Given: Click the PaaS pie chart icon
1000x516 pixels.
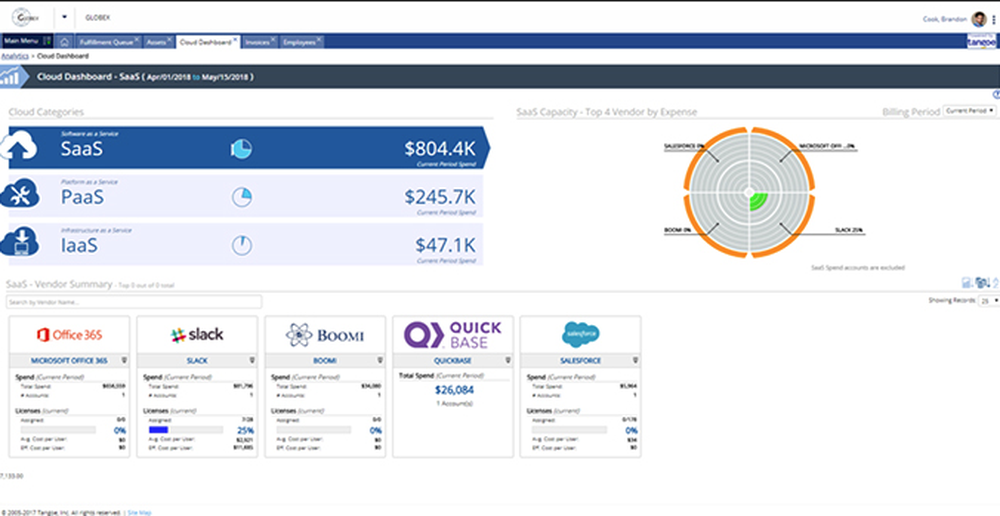Looking at the screenshot, I should [242, 197].
